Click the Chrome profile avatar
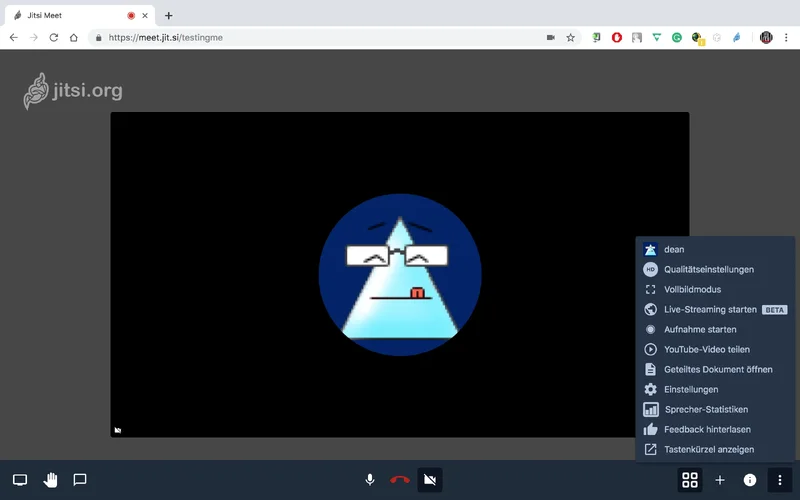 [x=766, y=37]
